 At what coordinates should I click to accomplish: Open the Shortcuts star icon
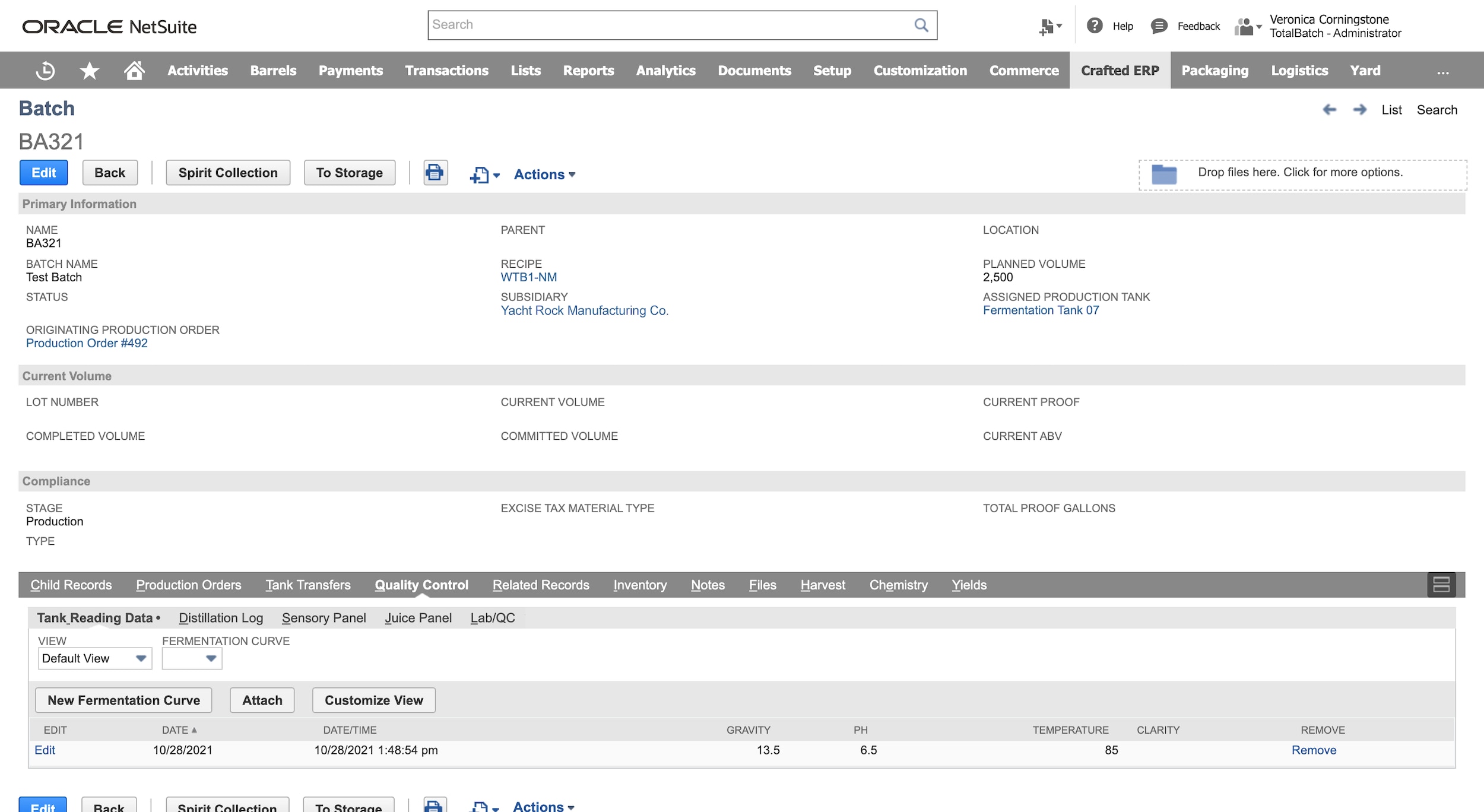click(89, 71)
